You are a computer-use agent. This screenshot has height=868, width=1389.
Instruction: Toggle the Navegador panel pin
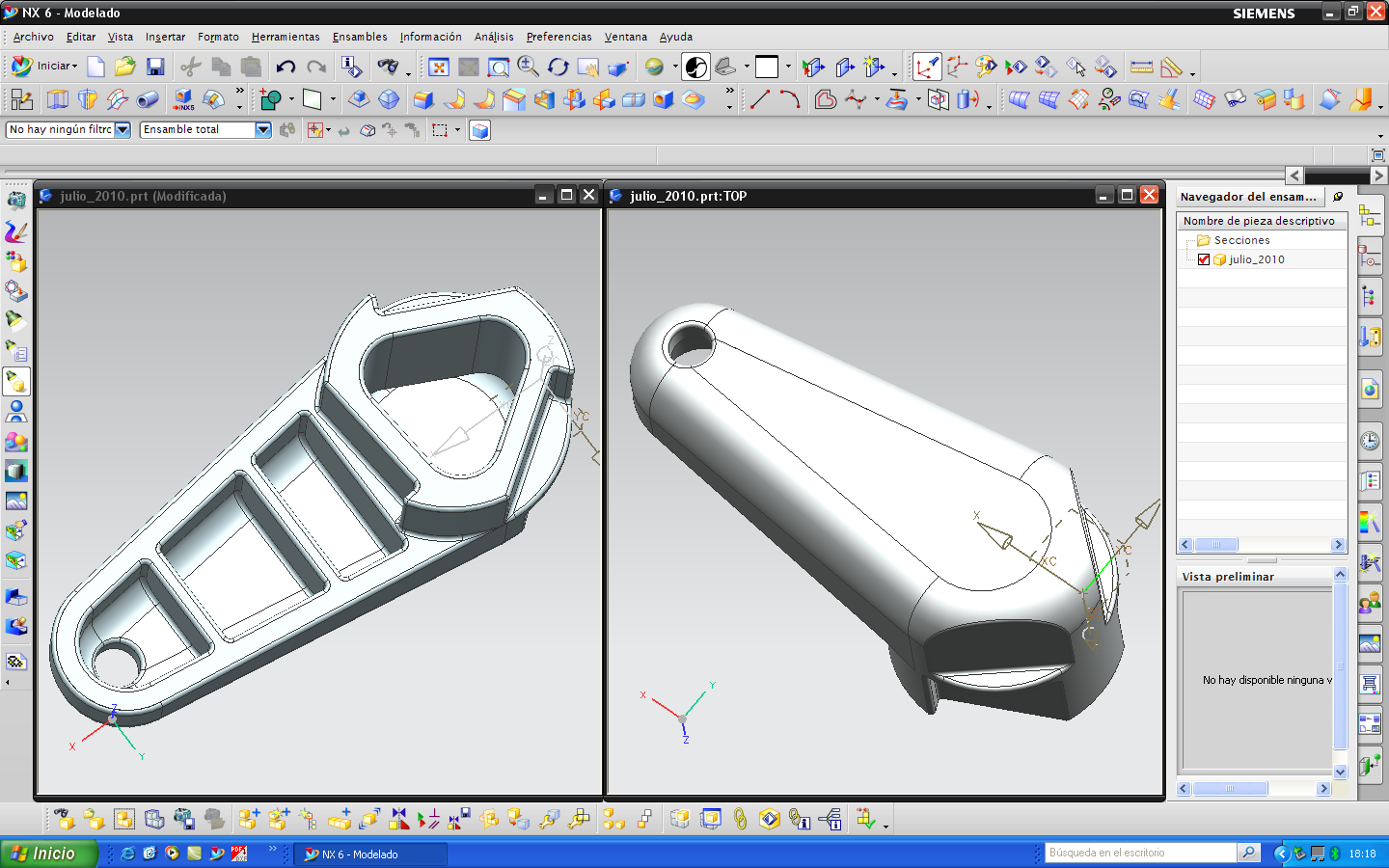pyautogui.click(x=1338, y=196)
